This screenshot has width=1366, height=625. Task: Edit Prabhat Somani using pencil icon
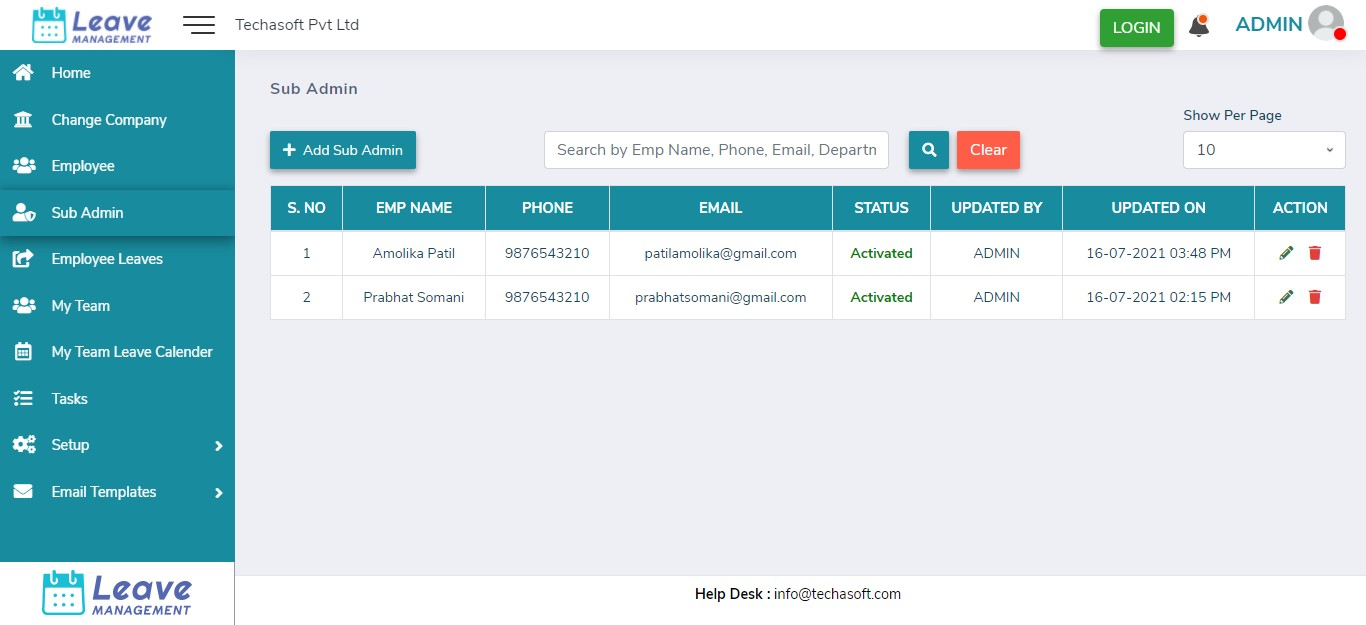coord(1286,297)
